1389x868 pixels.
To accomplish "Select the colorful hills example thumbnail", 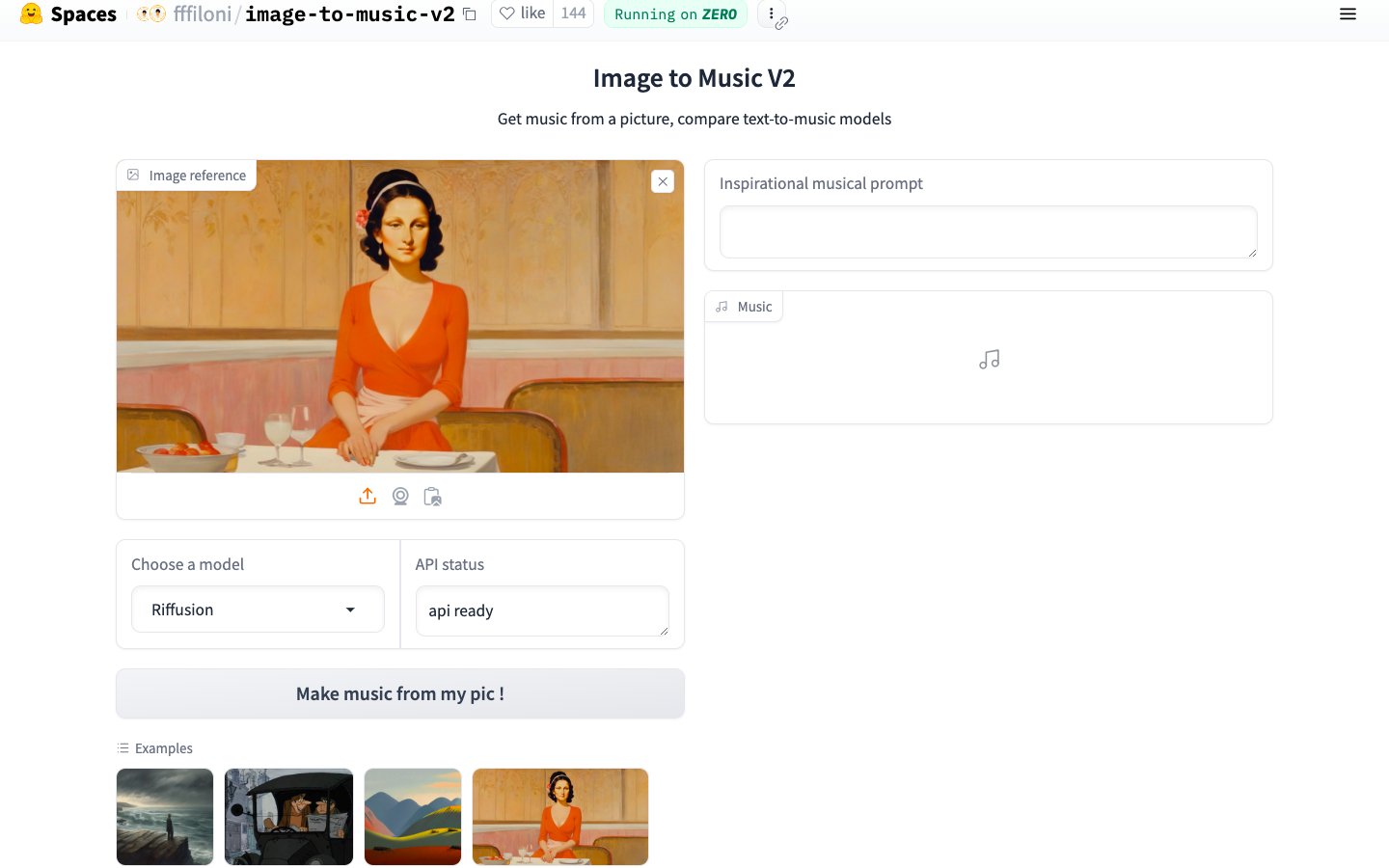I will (413, 817).
